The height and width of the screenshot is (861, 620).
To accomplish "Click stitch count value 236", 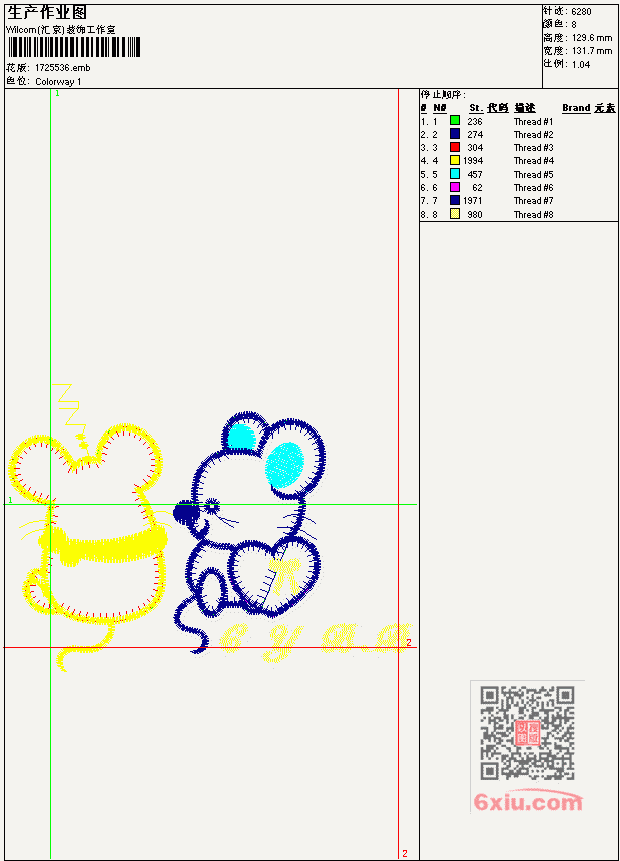I will (x=475, y=121).
